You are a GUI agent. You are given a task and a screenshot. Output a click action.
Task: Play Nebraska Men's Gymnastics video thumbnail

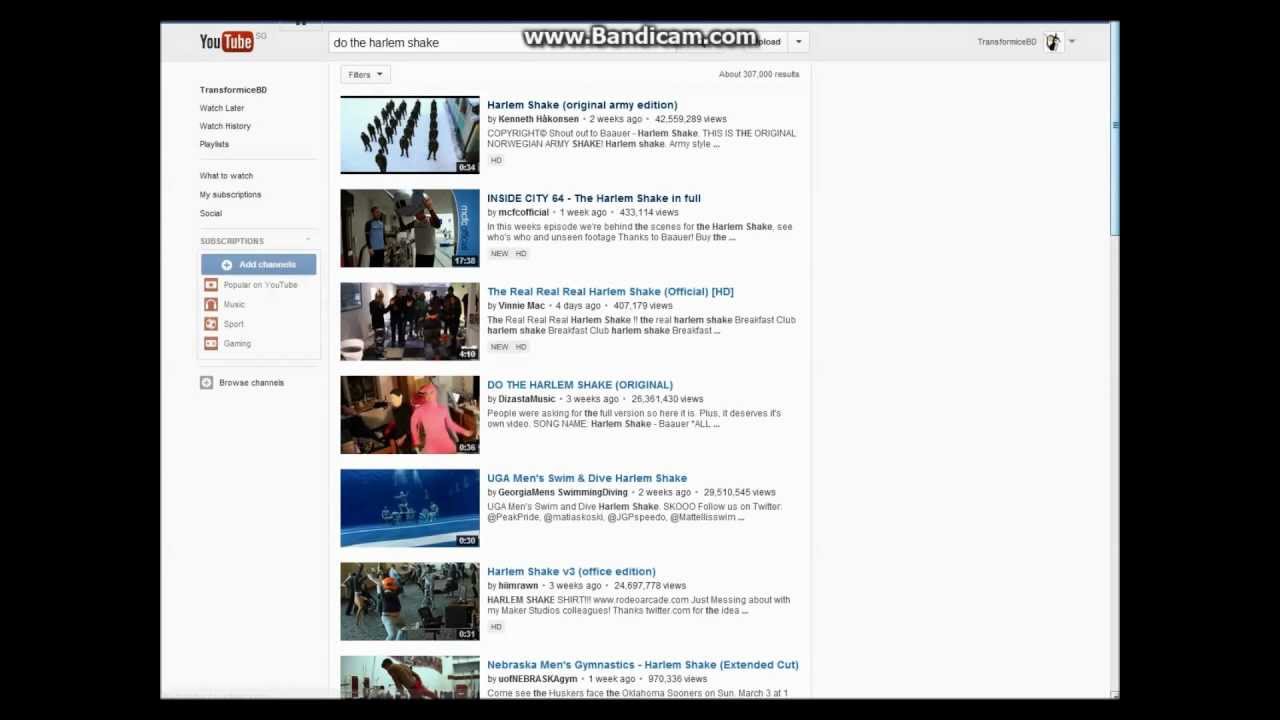click(x=410, y=677)
